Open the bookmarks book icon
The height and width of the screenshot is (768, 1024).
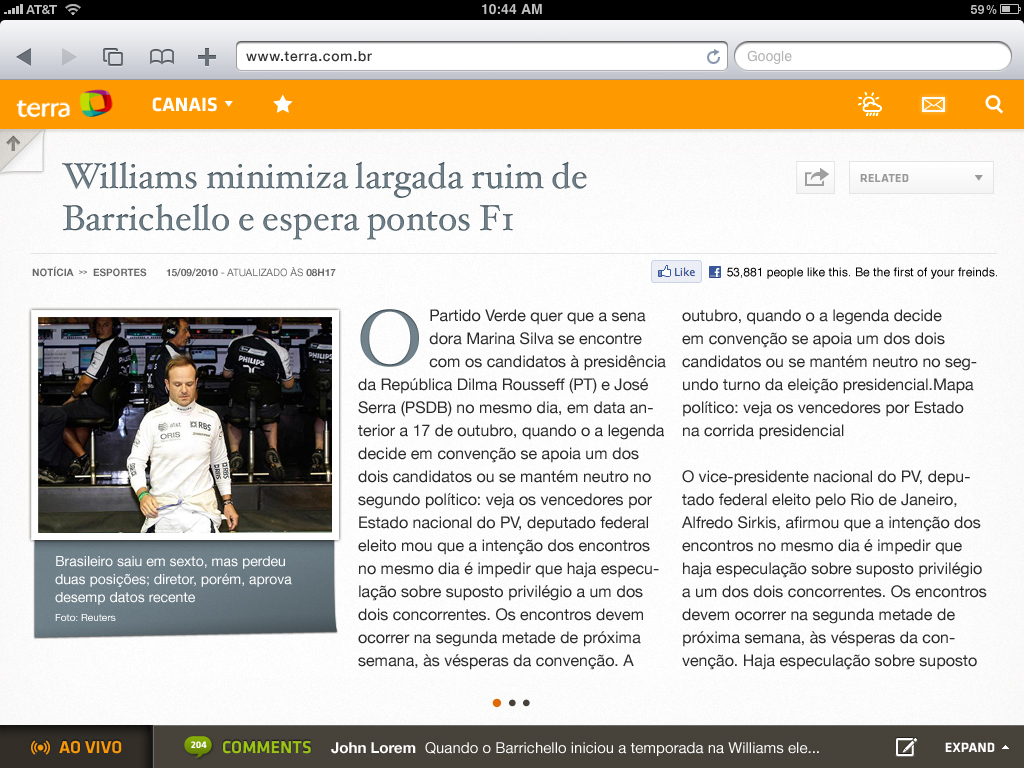click(162, 57)
